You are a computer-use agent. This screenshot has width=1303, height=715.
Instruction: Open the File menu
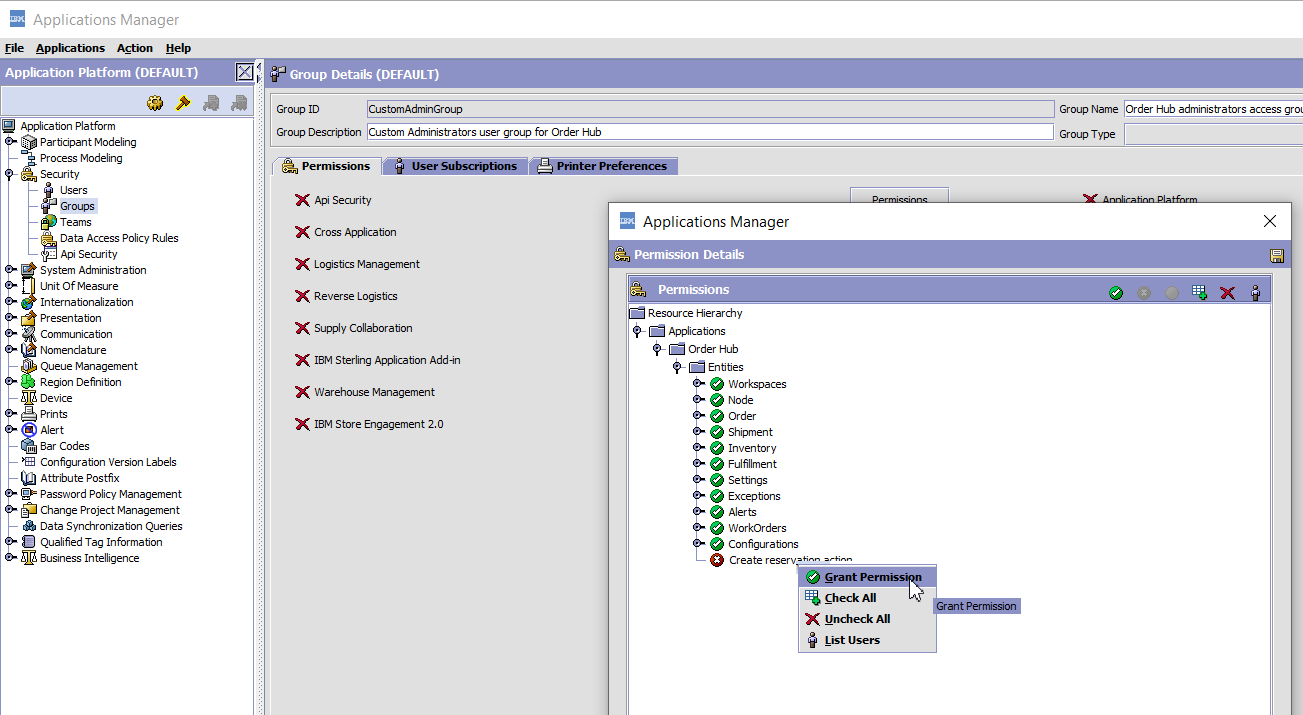click(x=14, y=48)
